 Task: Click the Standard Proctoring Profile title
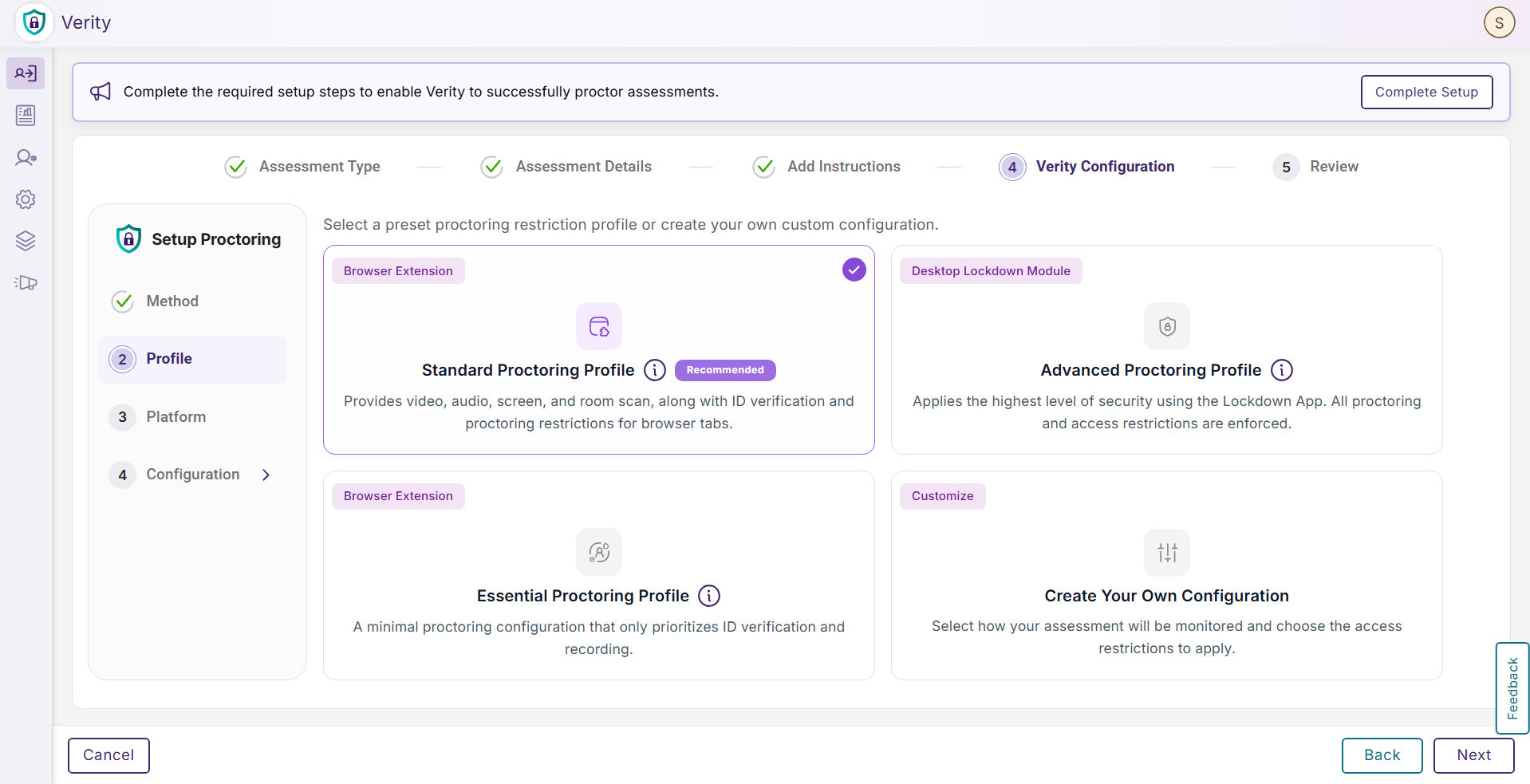(x=528, y=370)
